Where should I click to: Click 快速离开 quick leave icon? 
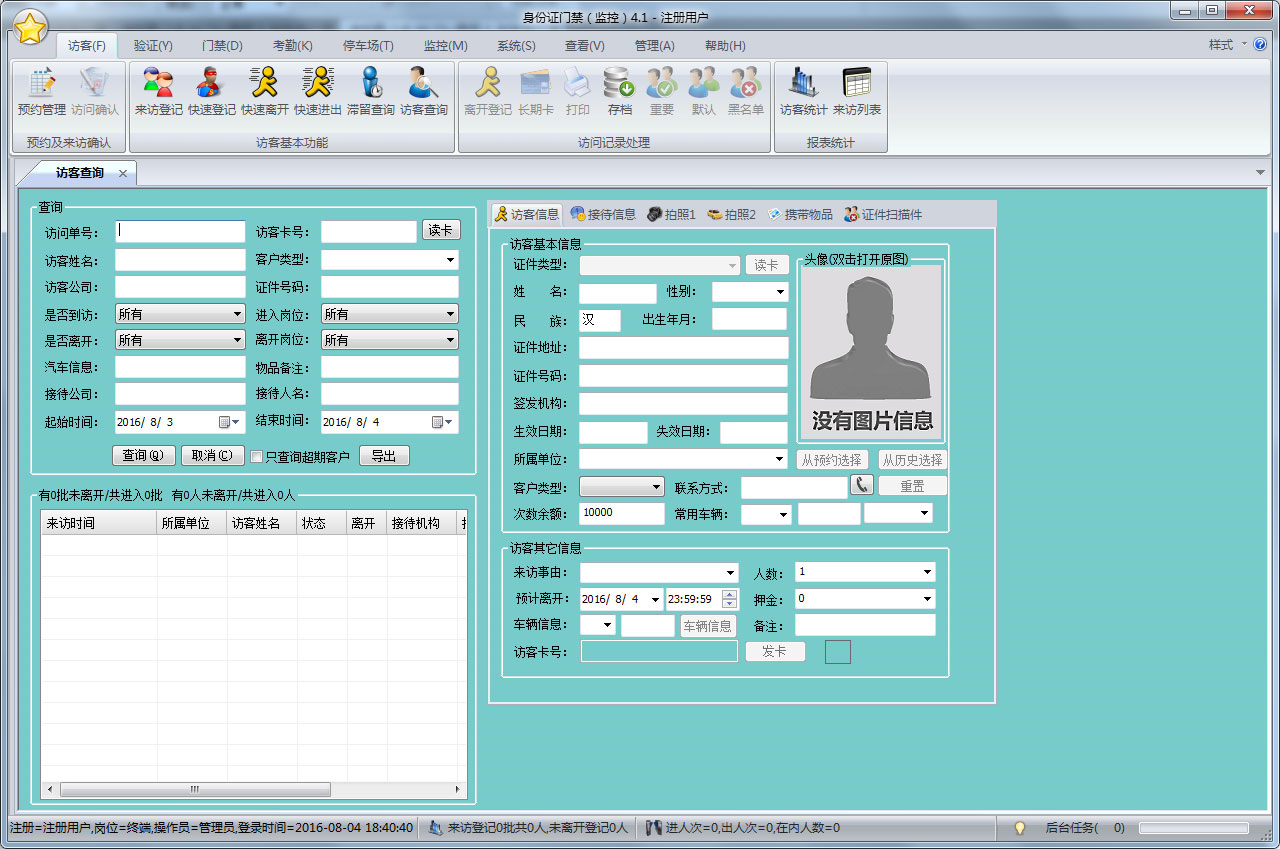(x=265, y=92)
